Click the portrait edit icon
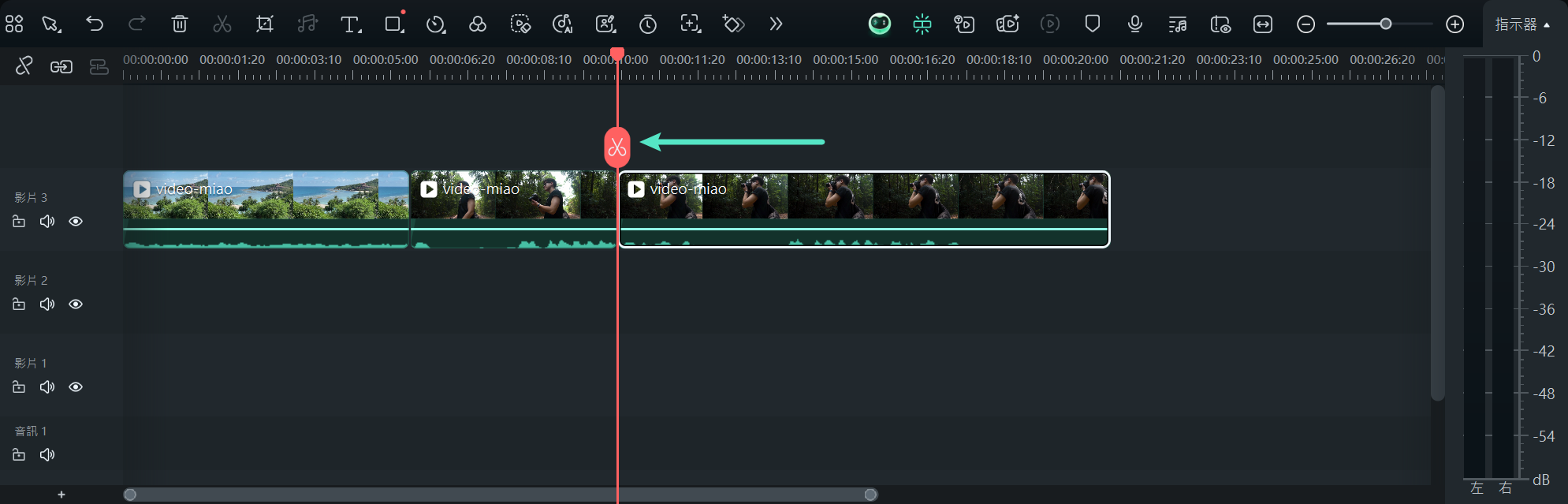The image size is (1568, 504). tap(605, 24)
